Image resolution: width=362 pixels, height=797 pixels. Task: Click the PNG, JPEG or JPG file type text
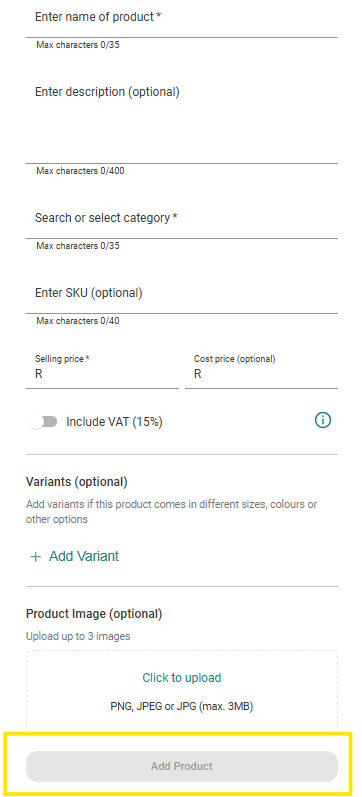point(182,707)
